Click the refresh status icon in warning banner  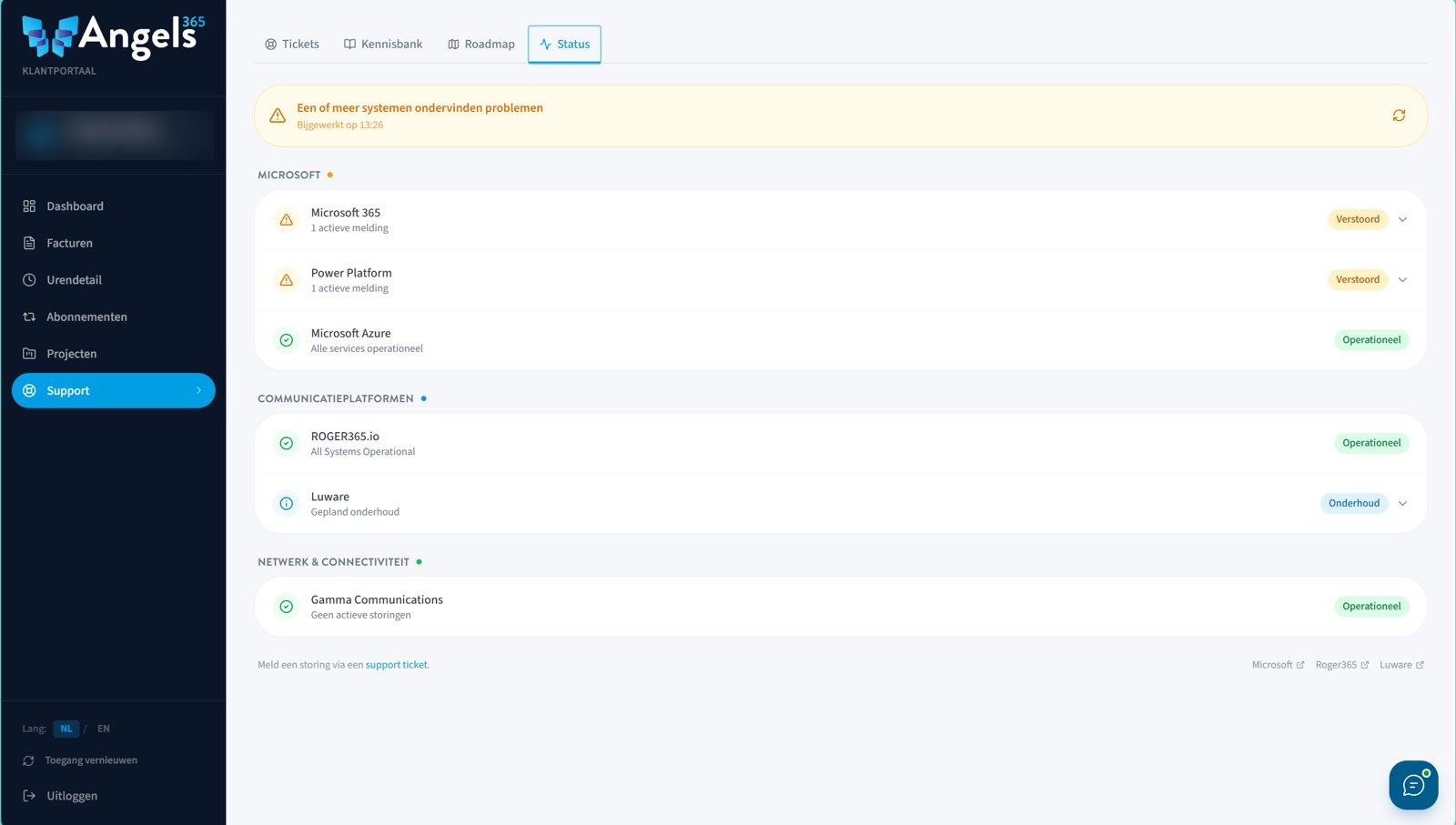1399,116
